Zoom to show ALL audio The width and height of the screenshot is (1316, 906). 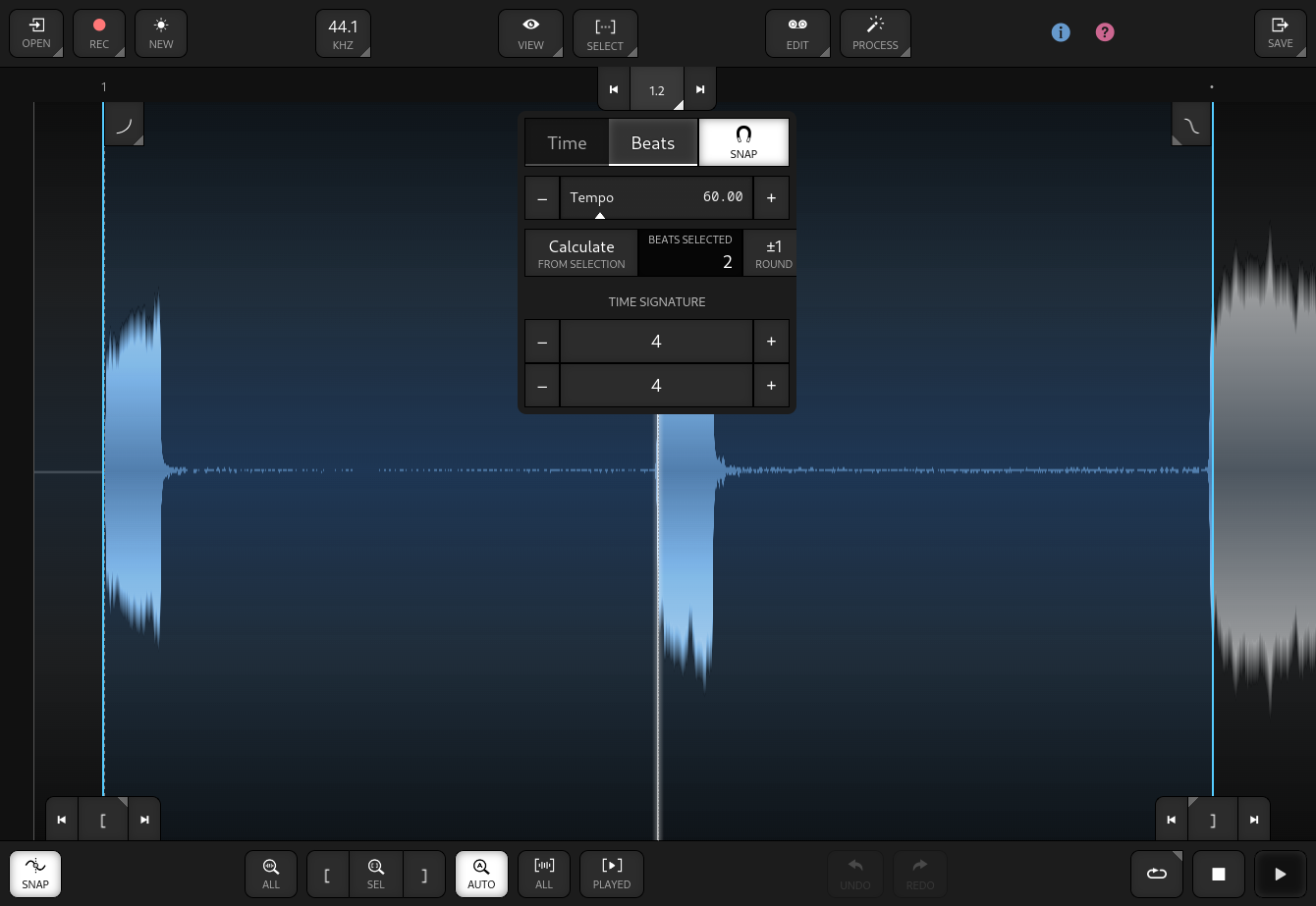271,872
